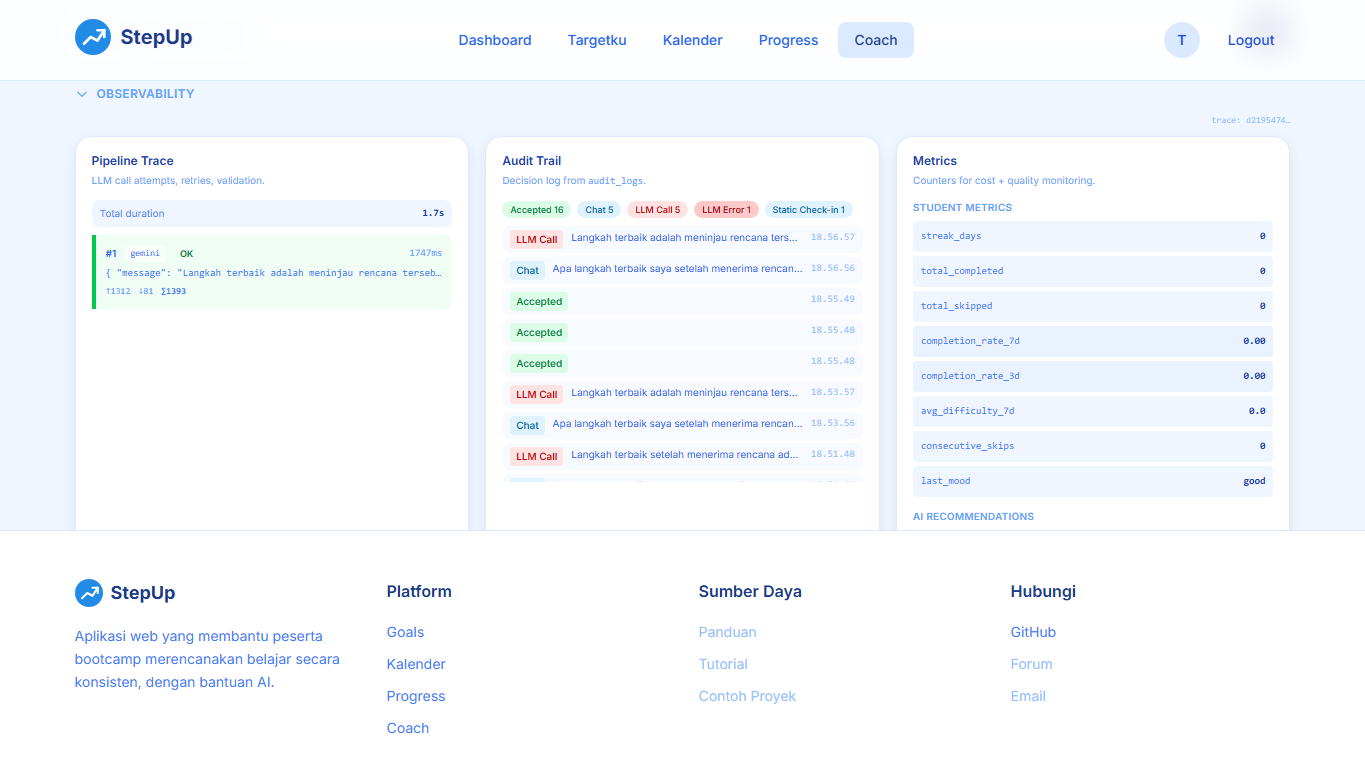Filter audit trail by Static Check-in 1
Image resolution: width=1365 pixels, height=768 pixels.
tap(808, 210)
